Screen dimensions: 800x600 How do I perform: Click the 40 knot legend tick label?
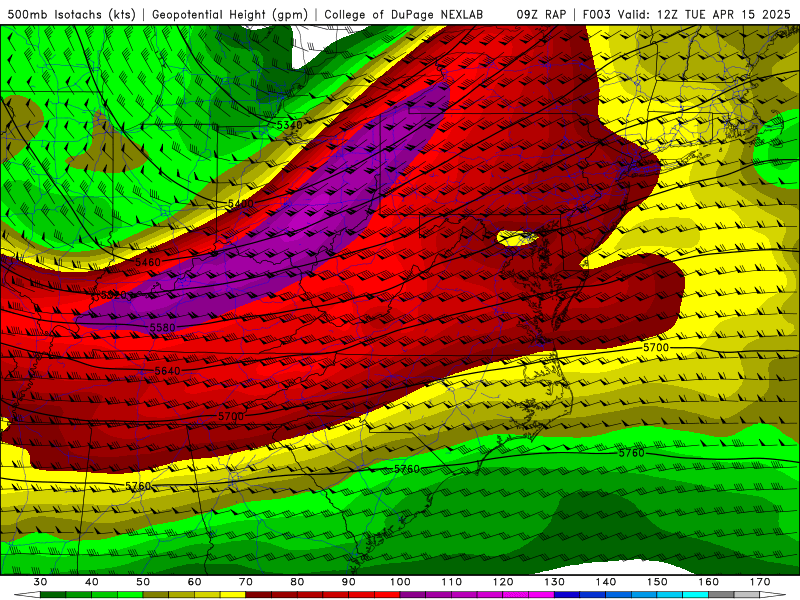tap(92, 582)
